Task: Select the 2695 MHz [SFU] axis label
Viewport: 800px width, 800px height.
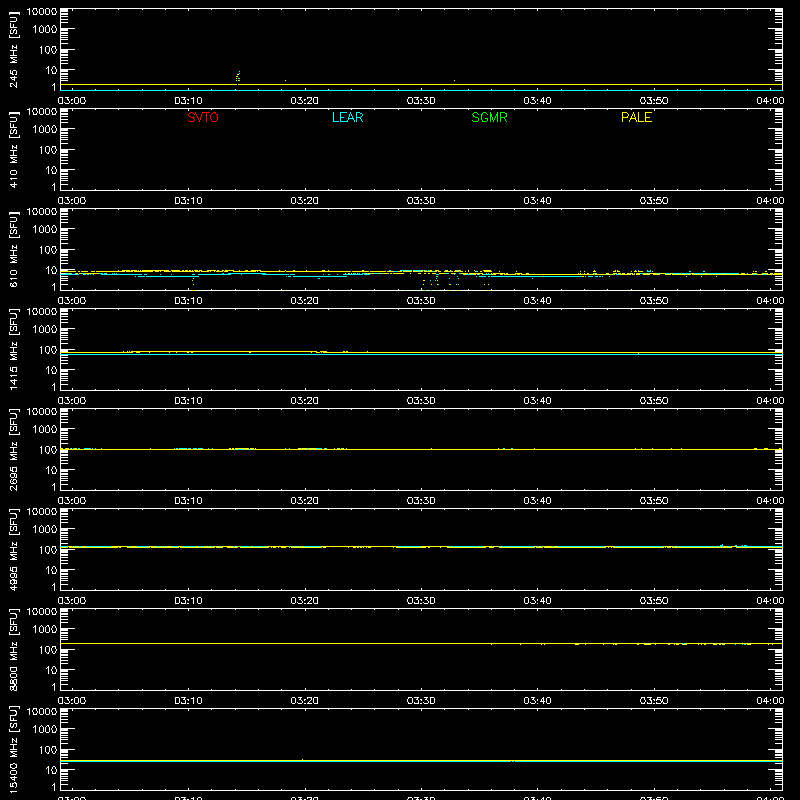Action: [x=13, y=449]
